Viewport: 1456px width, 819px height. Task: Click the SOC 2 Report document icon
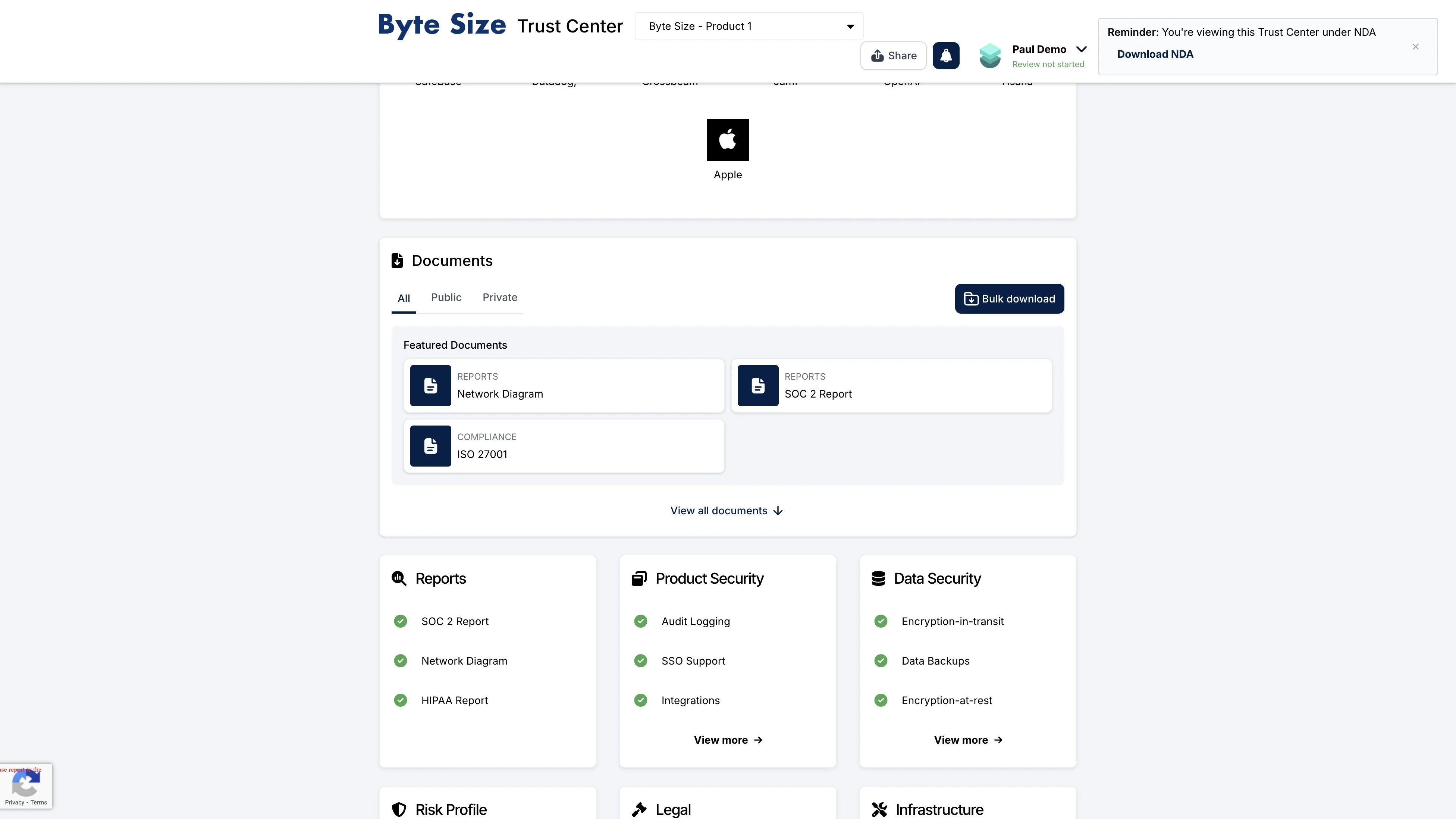tap(757, 386)
